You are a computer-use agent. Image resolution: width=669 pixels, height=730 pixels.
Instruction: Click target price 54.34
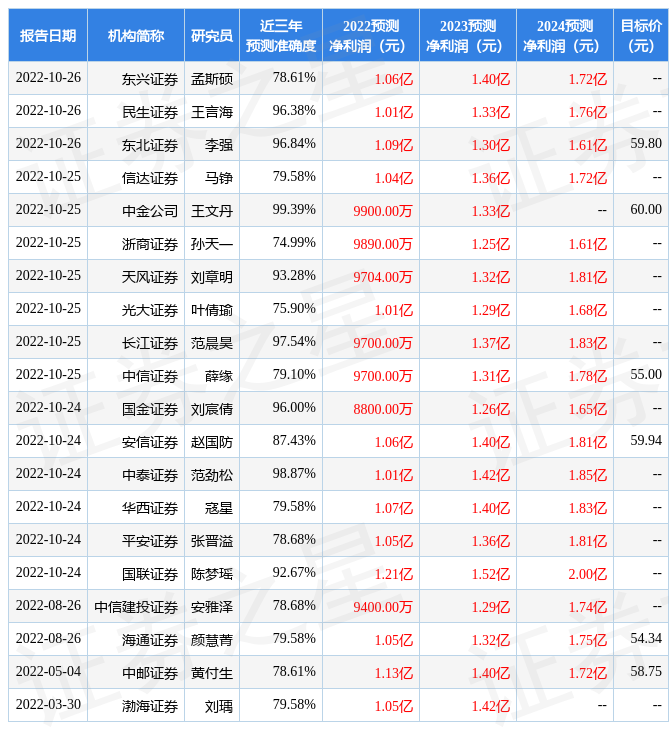(x=646, y=638)
